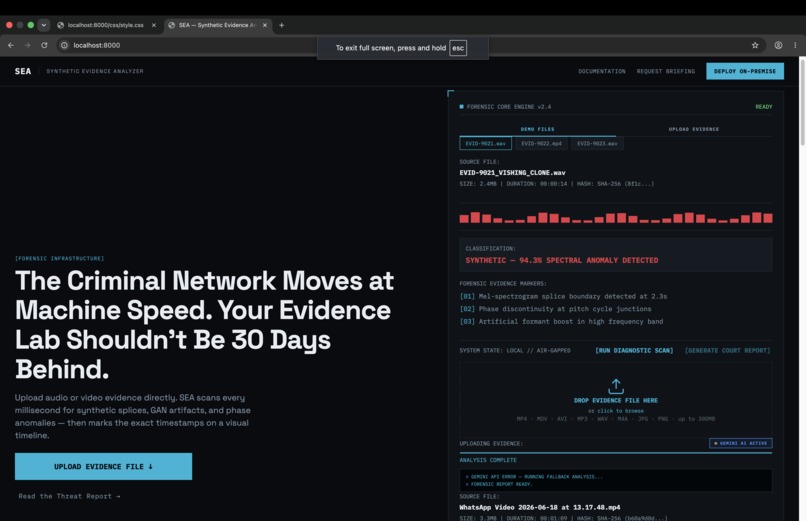
Task: Click the EVID-9021_VISHING_CLONE.wav file name
Action: [512, 173]
